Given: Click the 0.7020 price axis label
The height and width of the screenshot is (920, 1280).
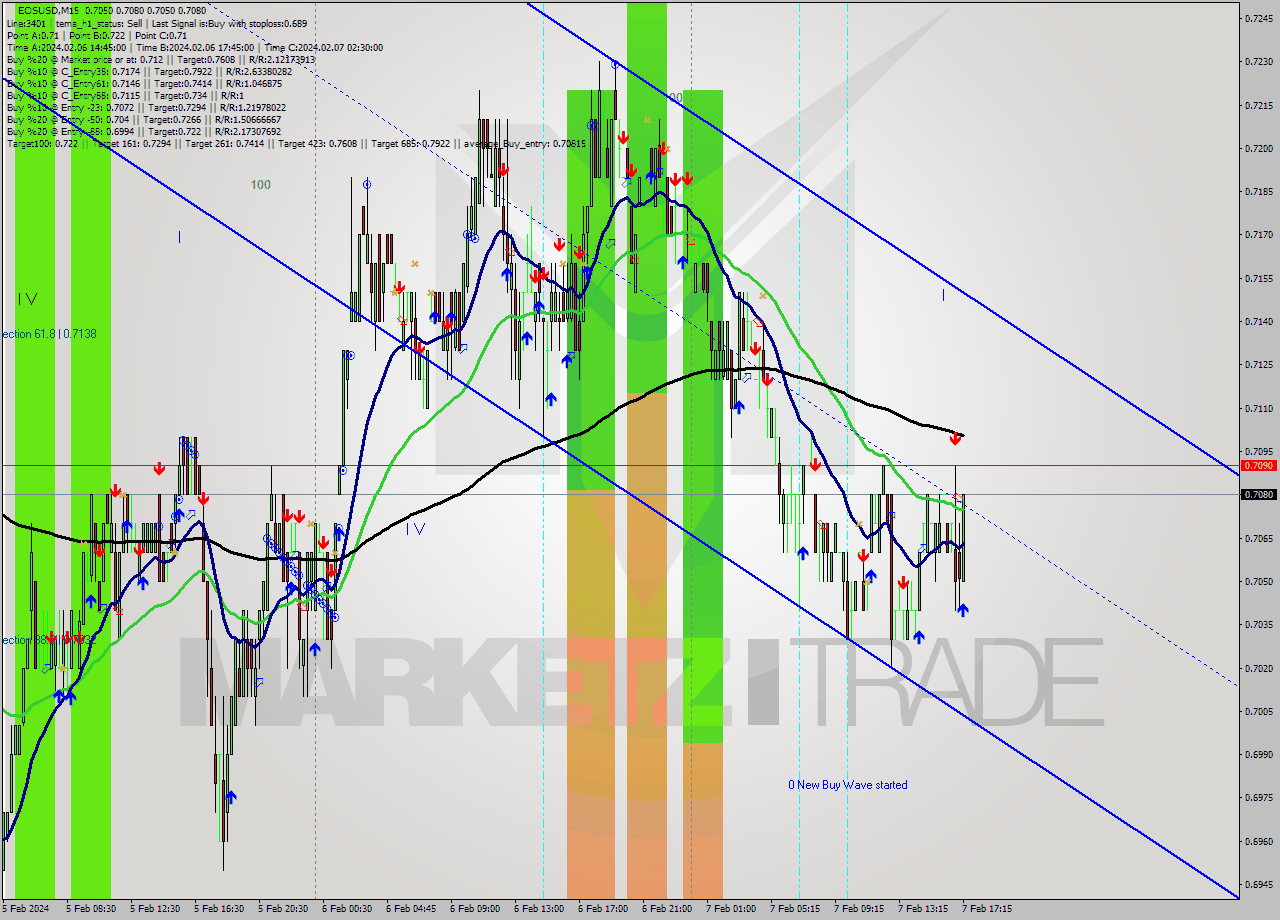Looking at the screenshot, I should [x=1258, y=668].
